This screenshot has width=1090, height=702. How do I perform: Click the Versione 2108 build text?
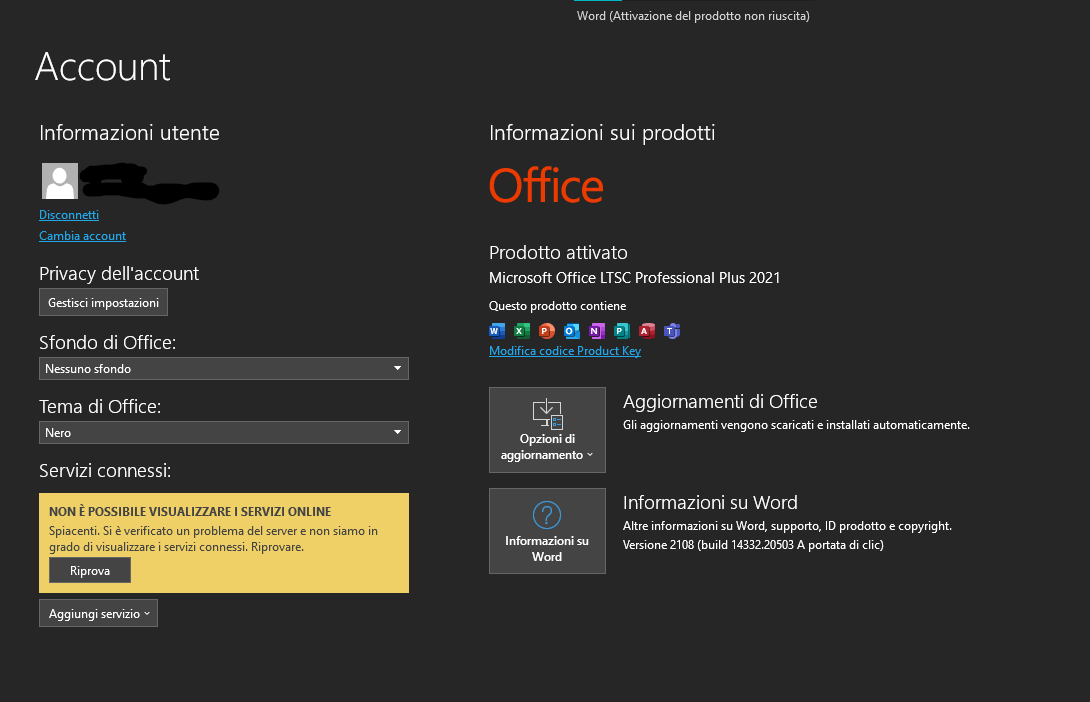(x=753, y=545)
